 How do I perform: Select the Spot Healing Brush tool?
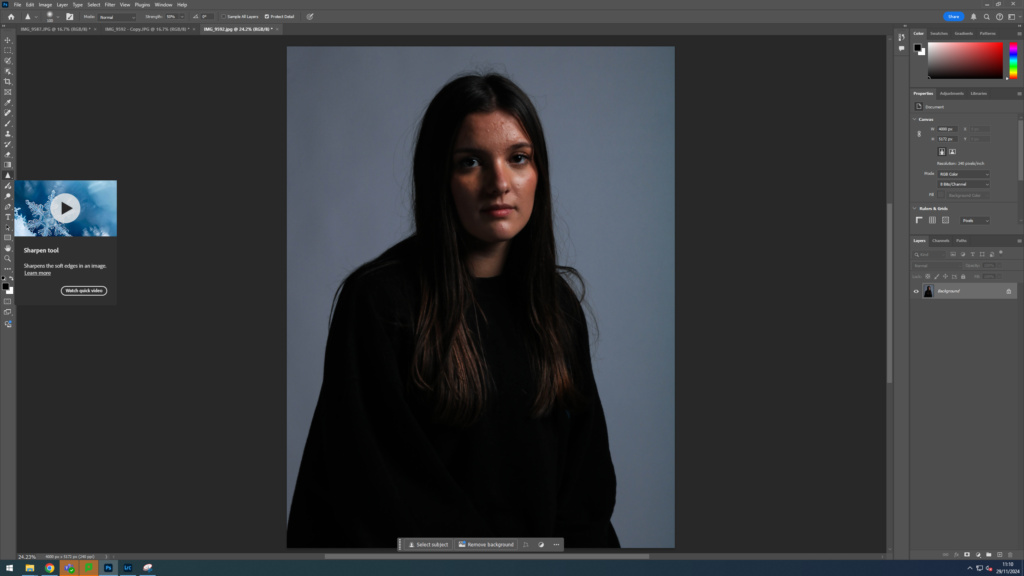[8, 113]
